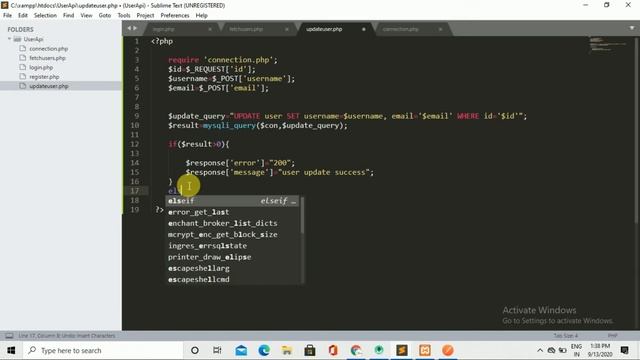Open the Preferences menu
Viewport: 640px width, 360px height.
(175, 16)
